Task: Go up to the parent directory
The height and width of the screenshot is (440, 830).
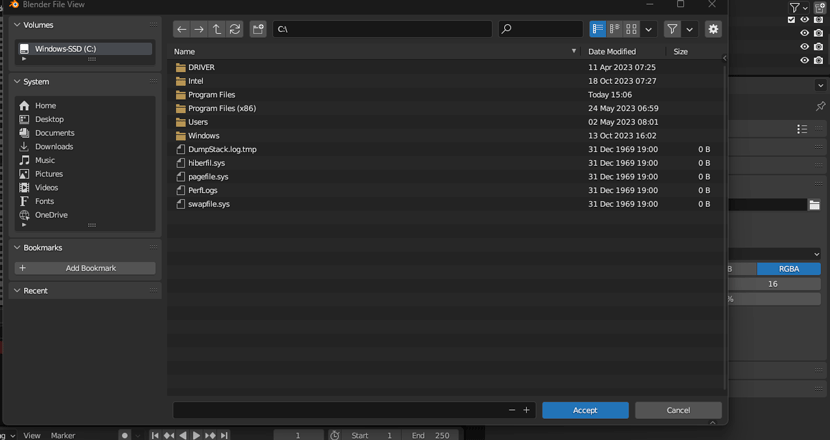Action: tap(217, 29)
